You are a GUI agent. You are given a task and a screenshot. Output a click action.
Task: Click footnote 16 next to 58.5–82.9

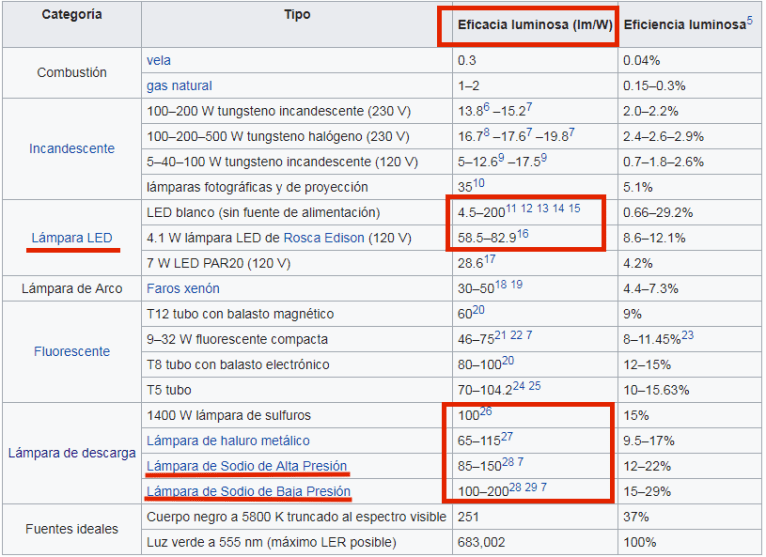coord(522,234)
